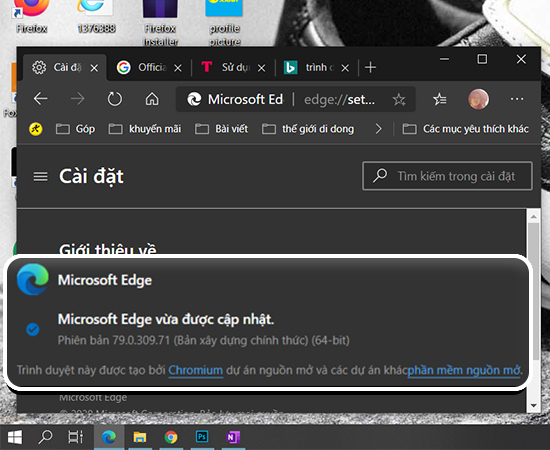Click the settings page scrollbar up arrow
This screenshot has height=450, width=550.
534,217
